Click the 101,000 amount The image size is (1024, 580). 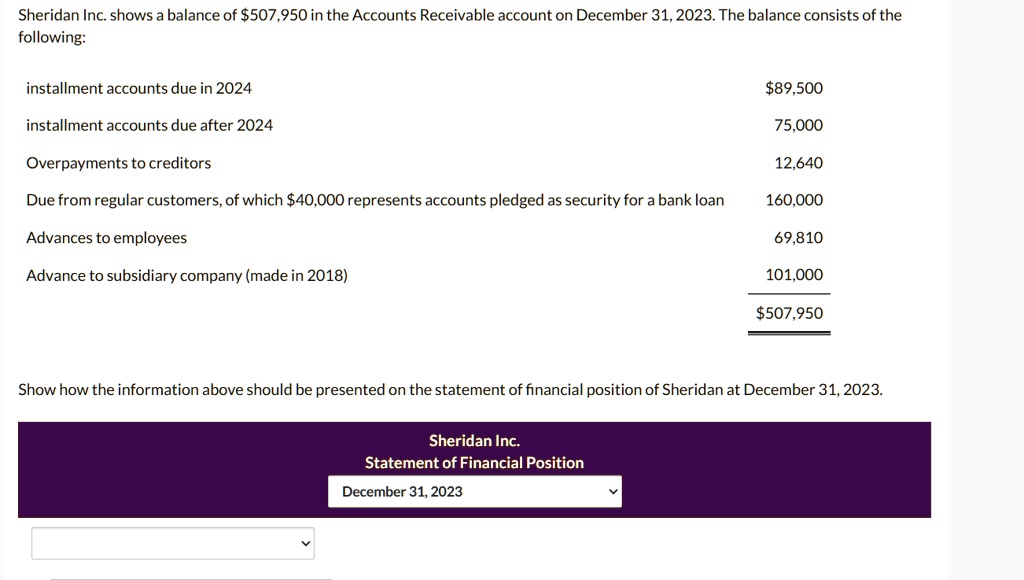[794, 275]
